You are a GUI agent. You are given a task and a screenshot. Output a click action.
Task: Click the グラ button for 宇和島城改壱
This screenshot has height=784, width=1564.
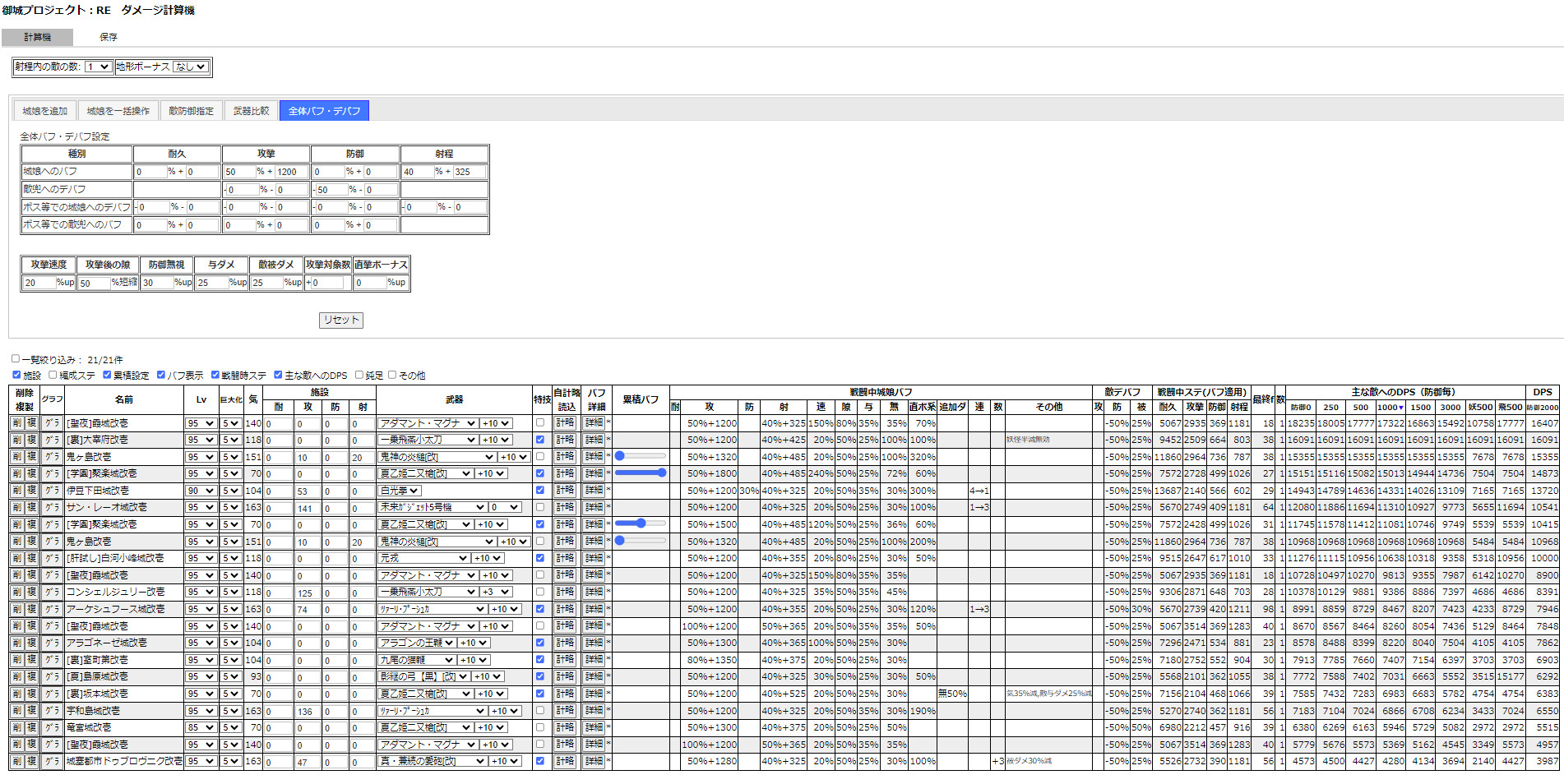pyautogui.click(x=52, y=710)
